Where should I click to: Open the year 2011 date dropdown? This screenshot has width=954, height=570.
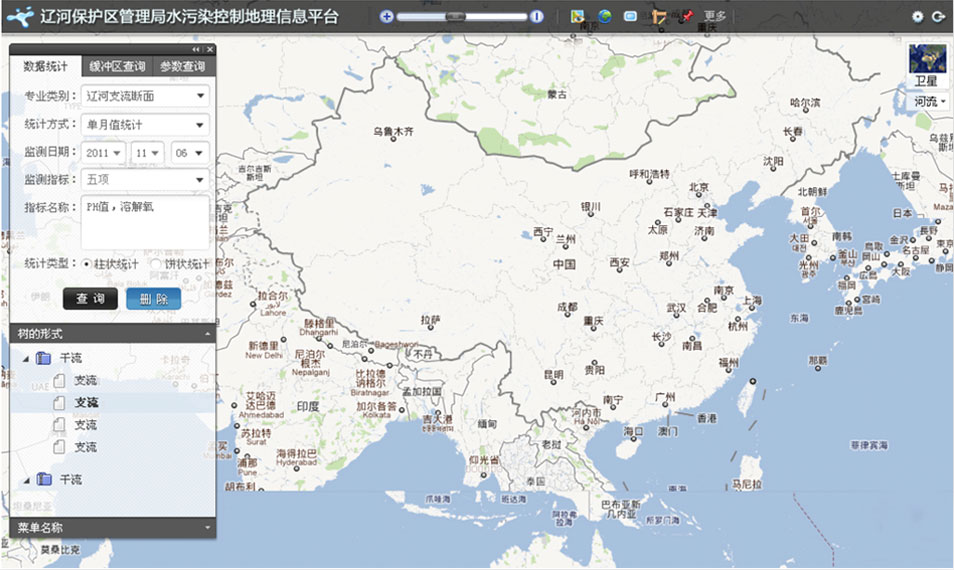click(x=104, y=152)
